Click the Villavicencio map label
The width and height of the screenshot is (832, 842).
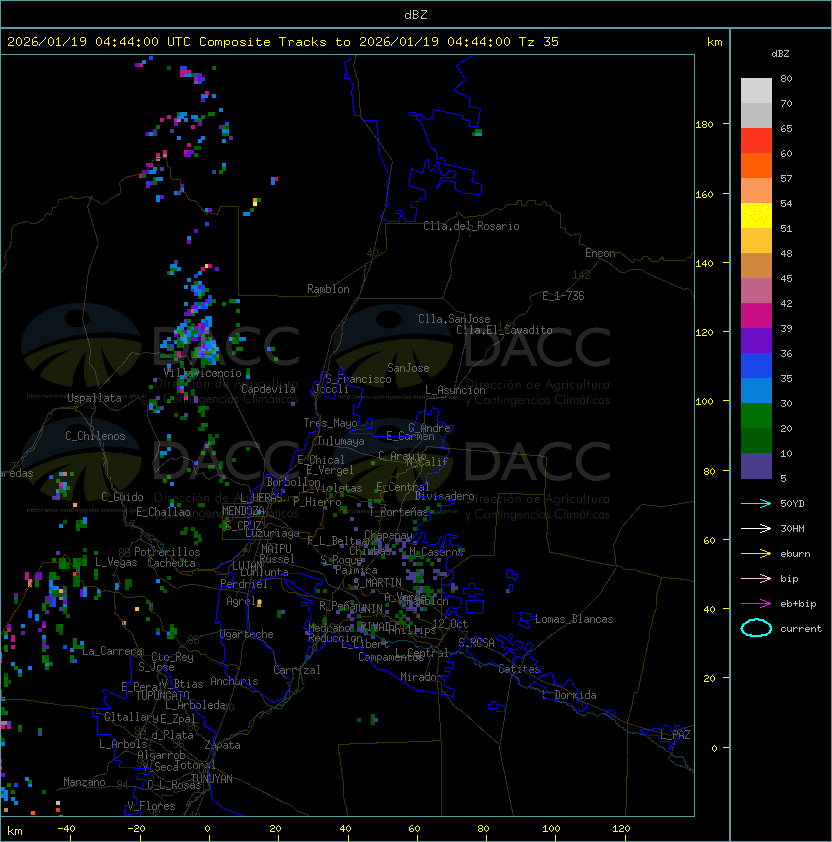point(202,373)
